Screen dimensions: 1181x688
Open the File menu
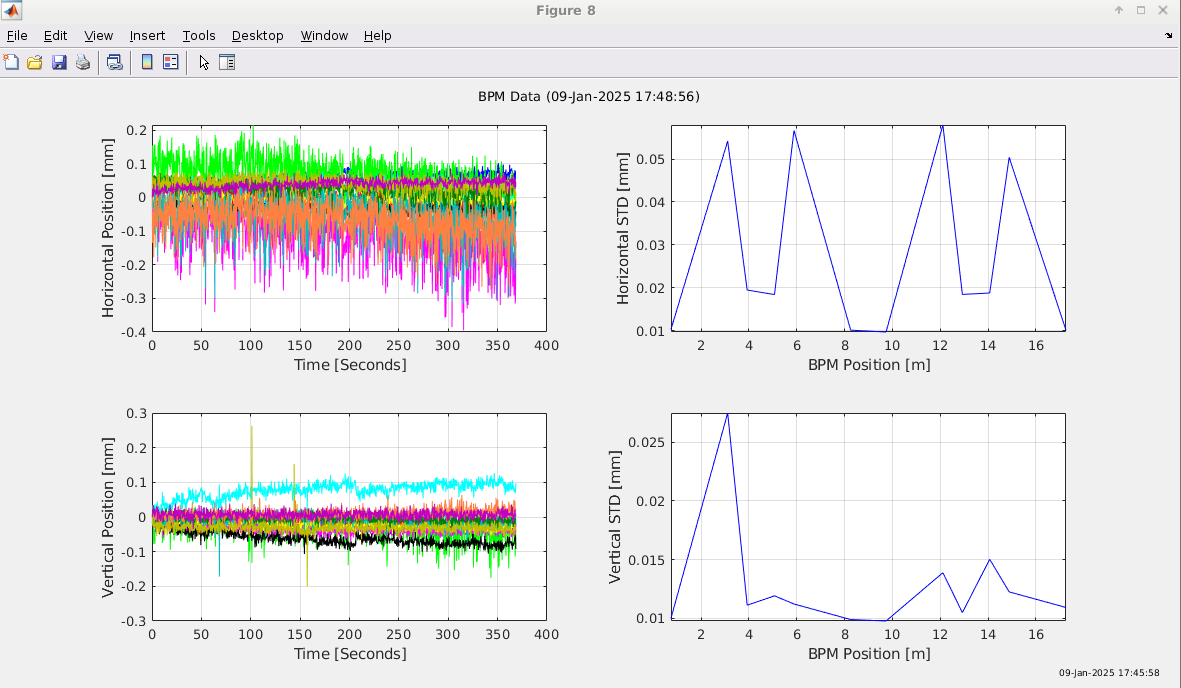[17, 36]
